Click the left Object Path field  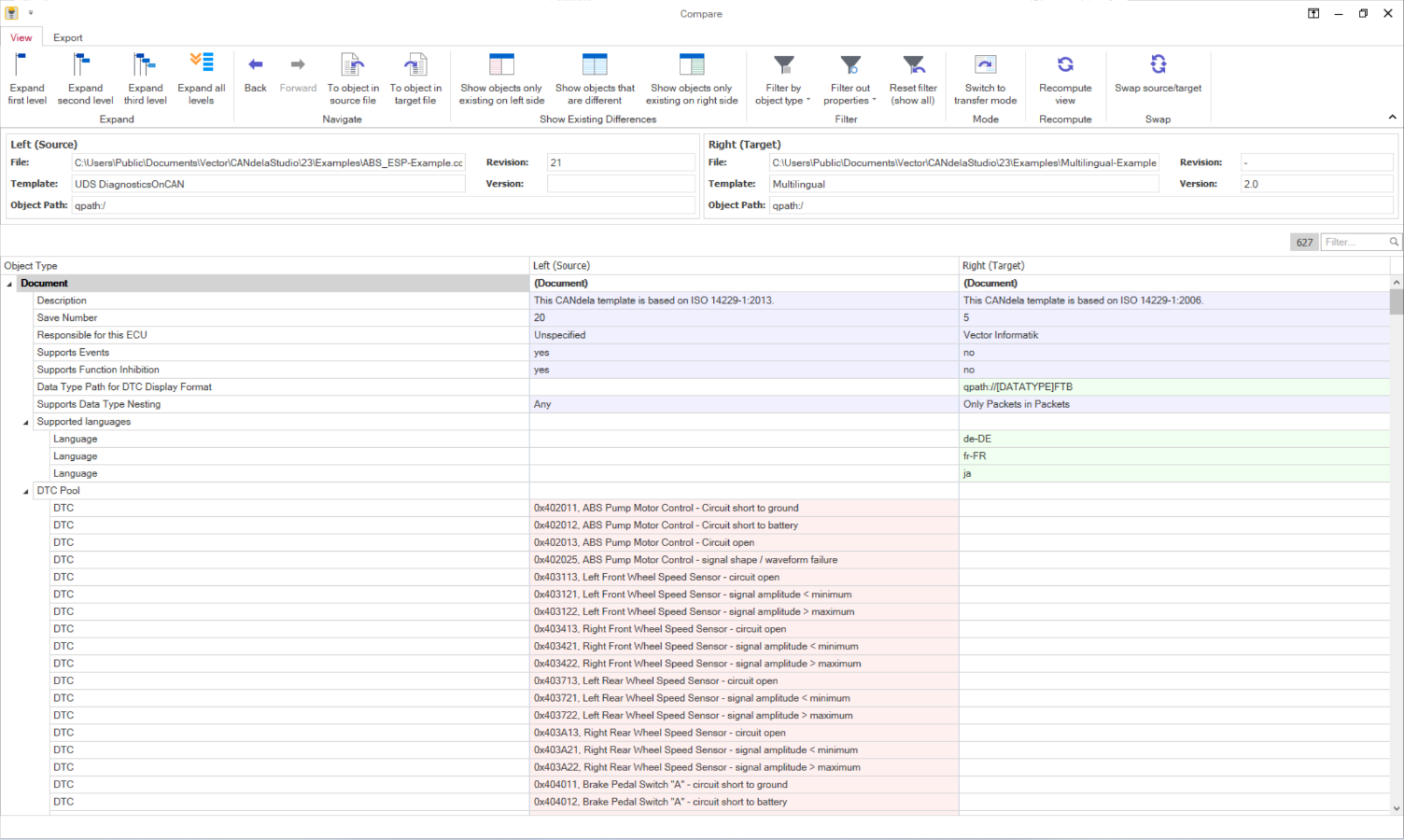click(x=384, y=205)
